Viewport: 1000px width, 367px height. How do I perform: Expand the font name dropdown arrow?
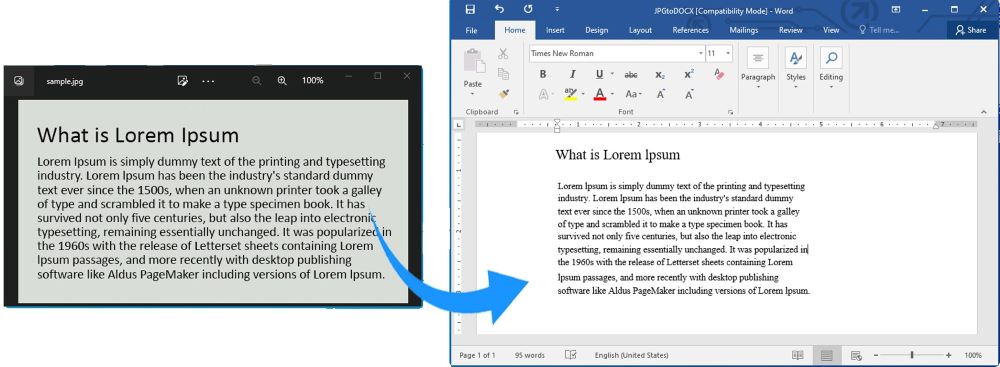click(700, 53)
